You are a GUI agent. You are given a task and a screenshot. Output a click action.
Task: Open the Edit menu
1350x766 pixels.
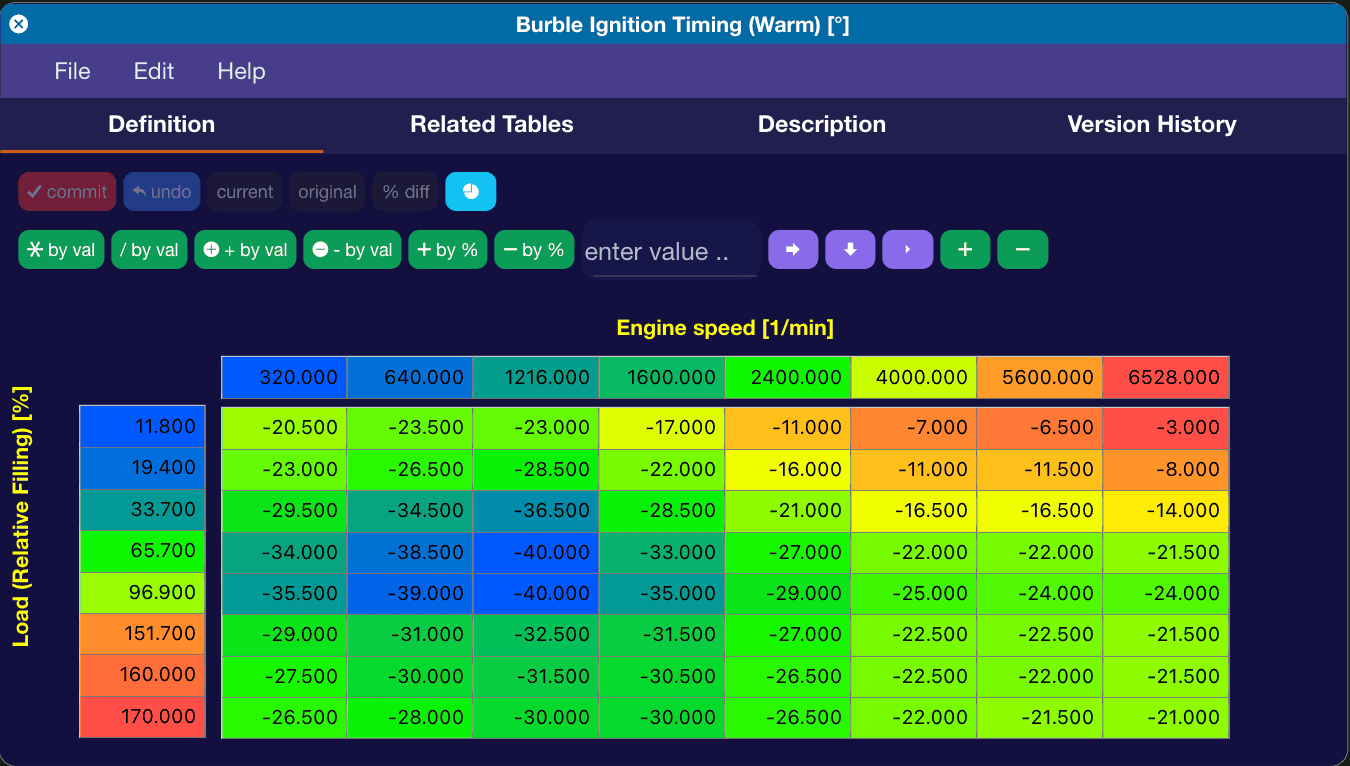[x=154, y=71]
